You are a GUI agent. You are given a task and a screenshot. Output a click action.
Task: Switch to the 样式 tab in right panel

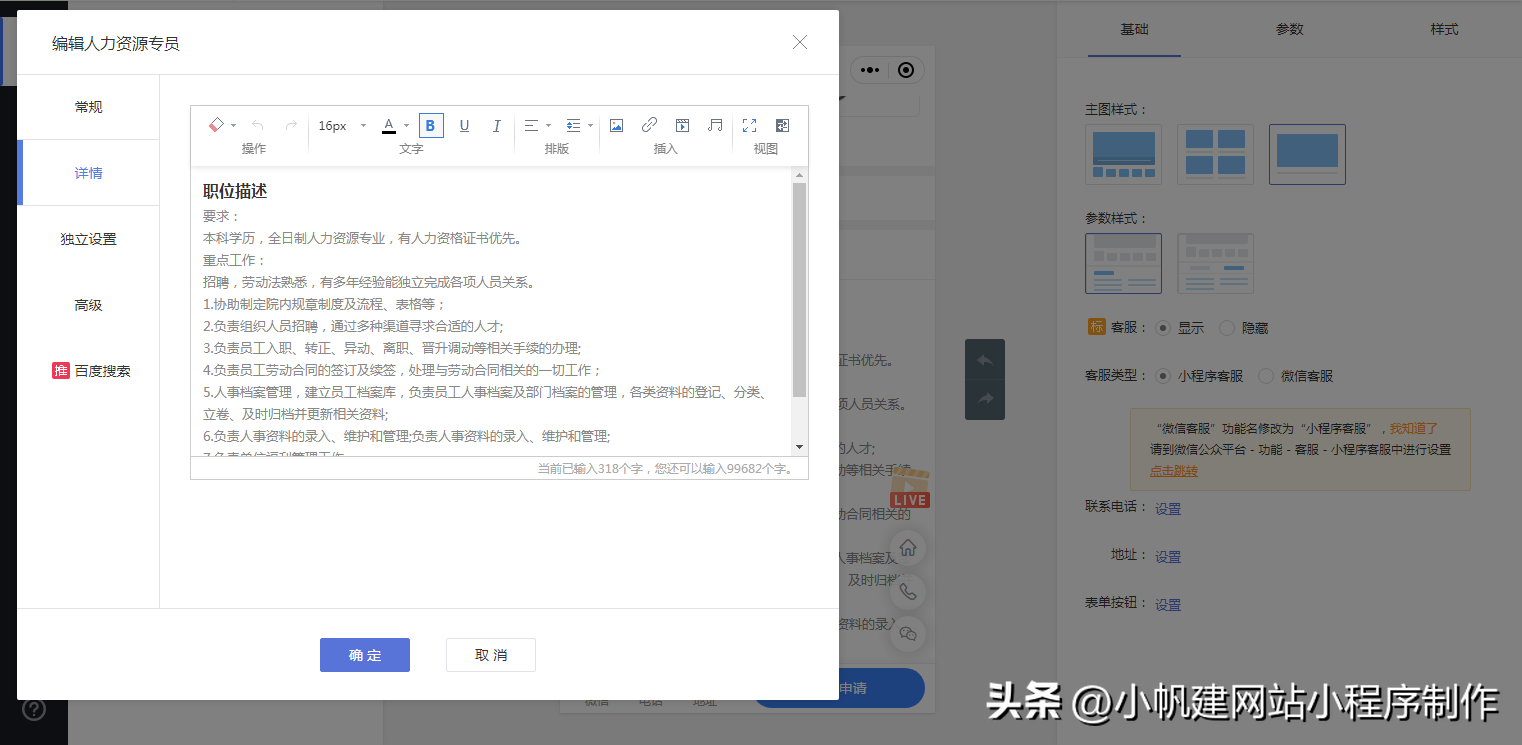coord(1444,29)
